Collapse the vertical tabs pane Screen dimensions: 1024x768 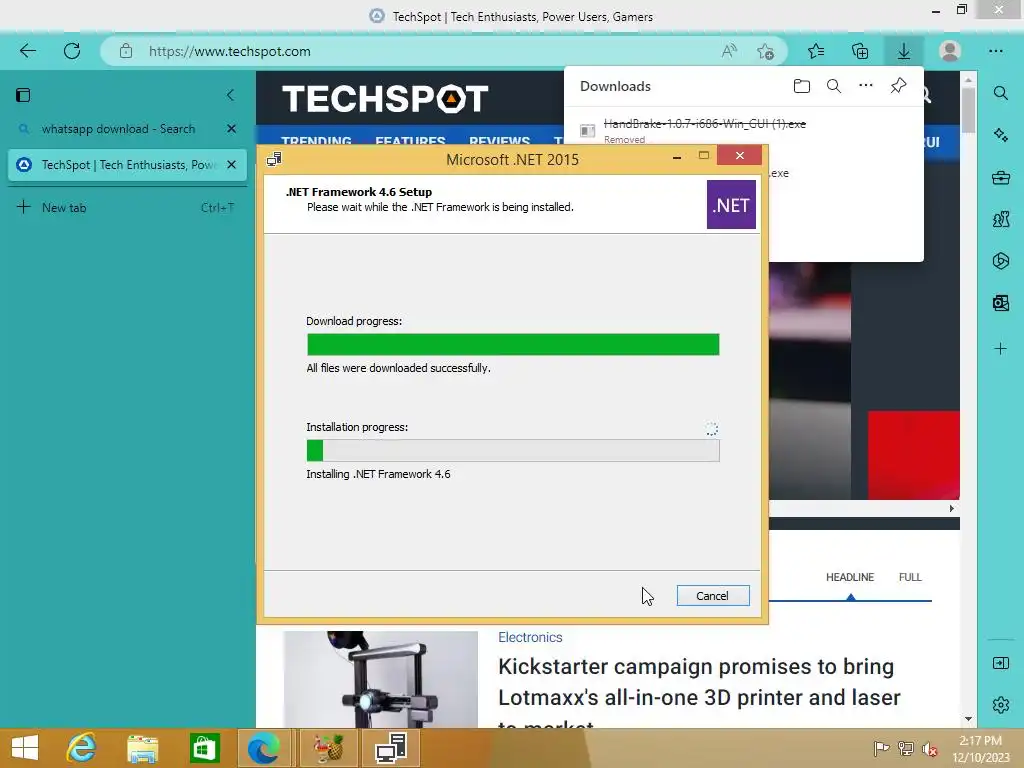[231, 95]
